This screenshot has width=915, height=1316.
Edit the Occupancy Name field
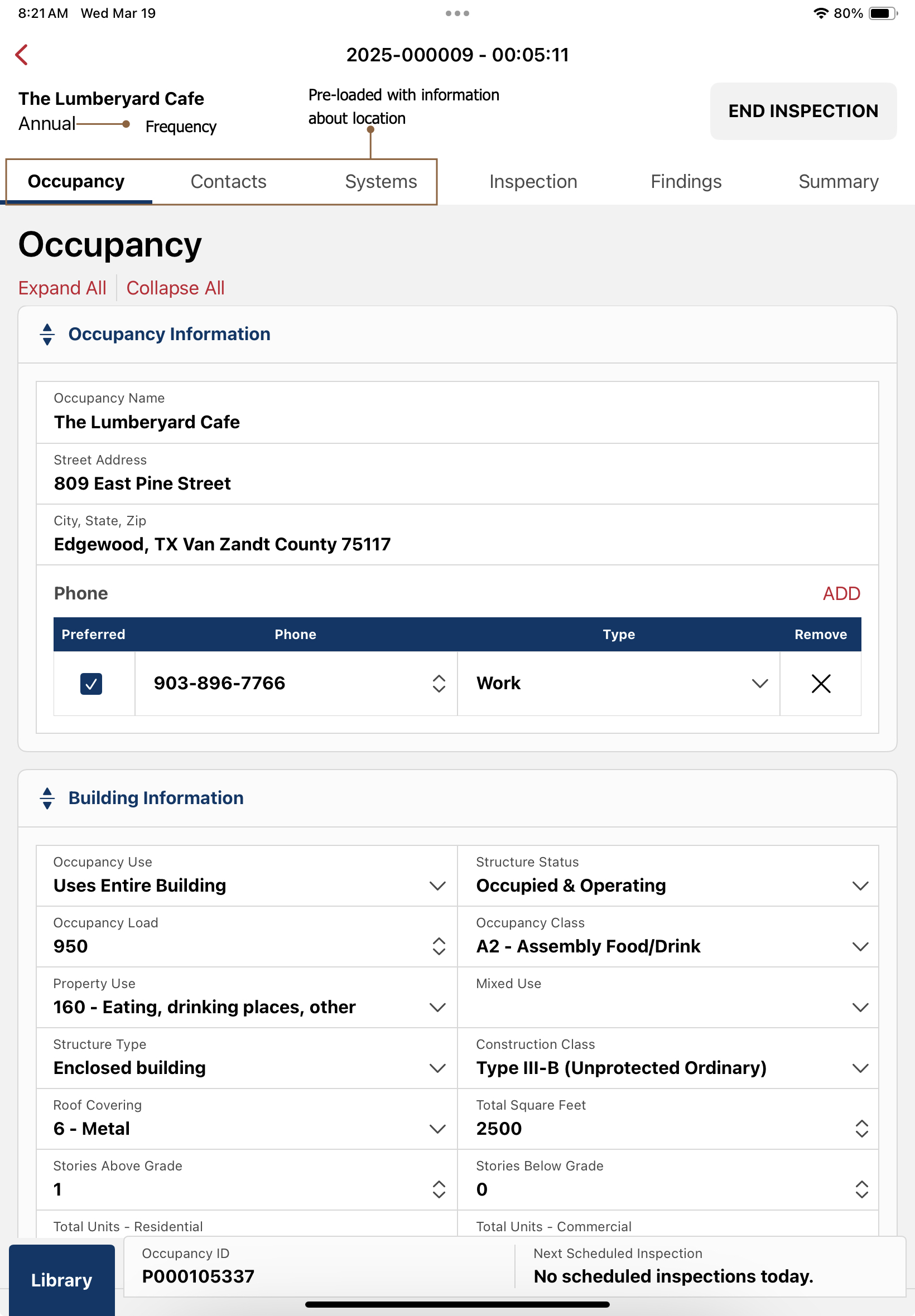click(x=457, y=413)
